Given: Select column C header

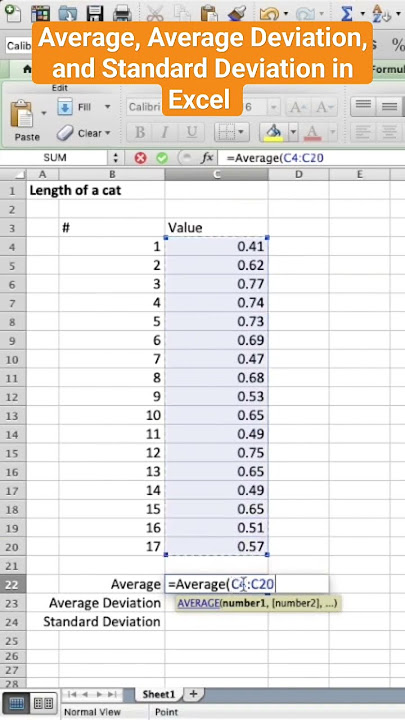Looking at the screenshot, I should tap(217, 174).
